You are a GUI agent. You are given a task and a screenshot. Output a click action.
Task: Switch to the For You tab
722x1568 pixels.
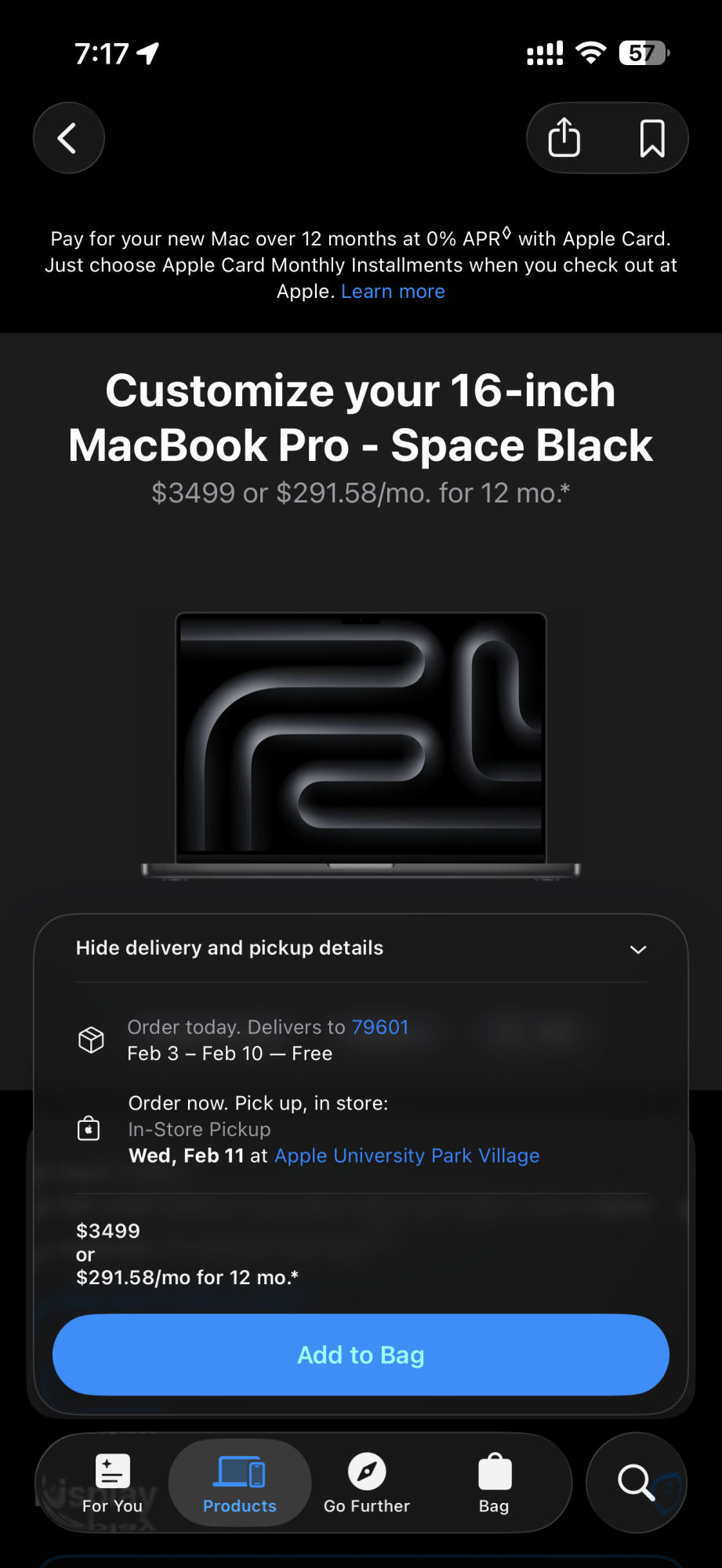pos(112,1483)
